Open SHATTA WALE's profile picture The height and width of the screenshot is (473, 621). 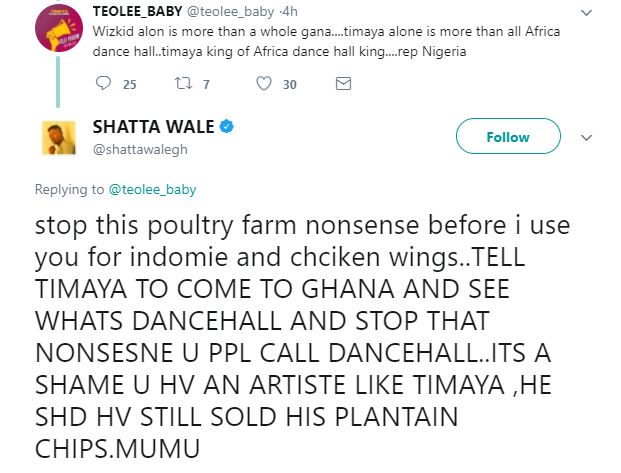(61, 137)
